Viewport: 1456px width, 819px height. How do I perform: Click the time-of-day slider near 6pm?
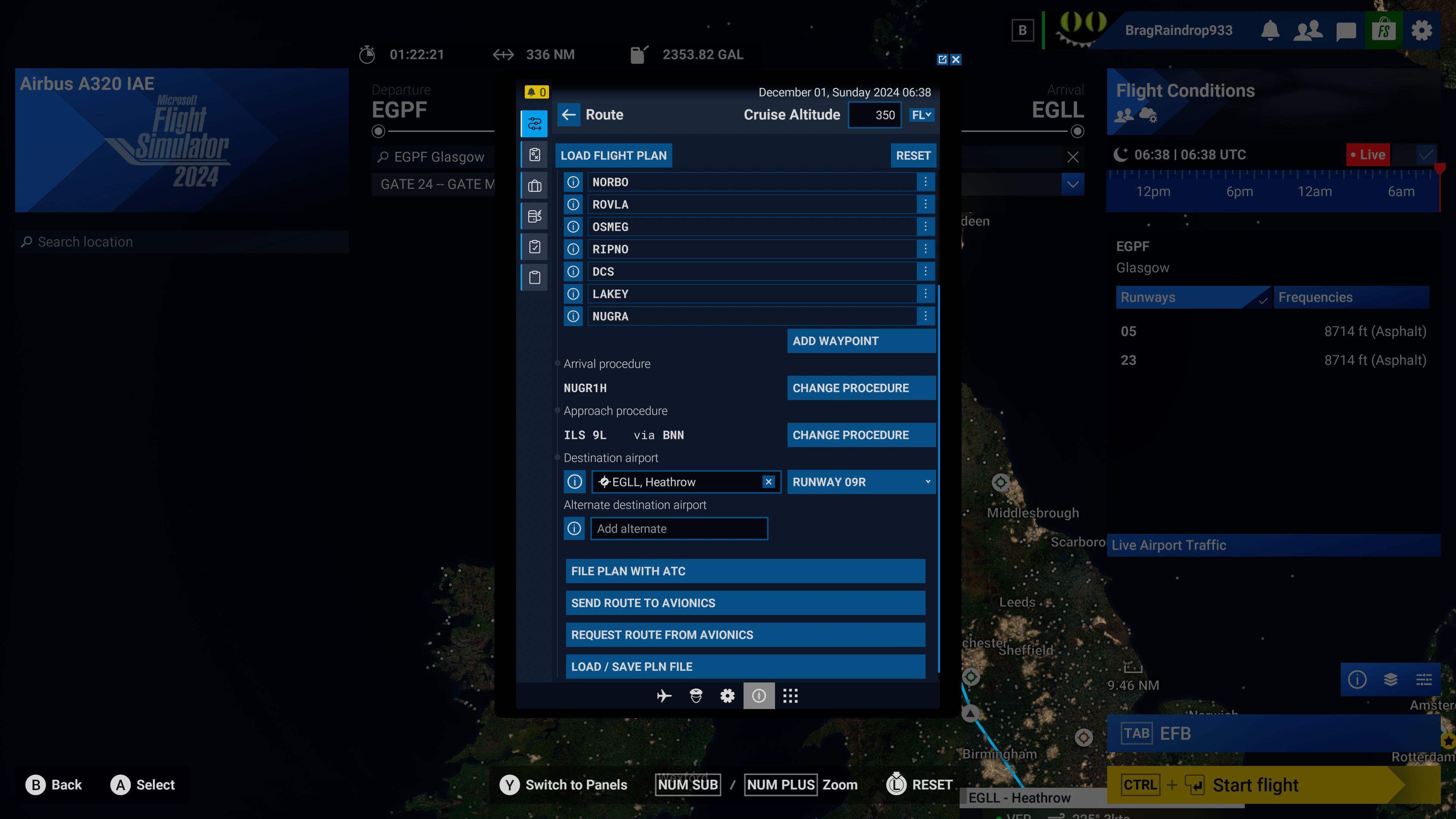(1239, 191)
